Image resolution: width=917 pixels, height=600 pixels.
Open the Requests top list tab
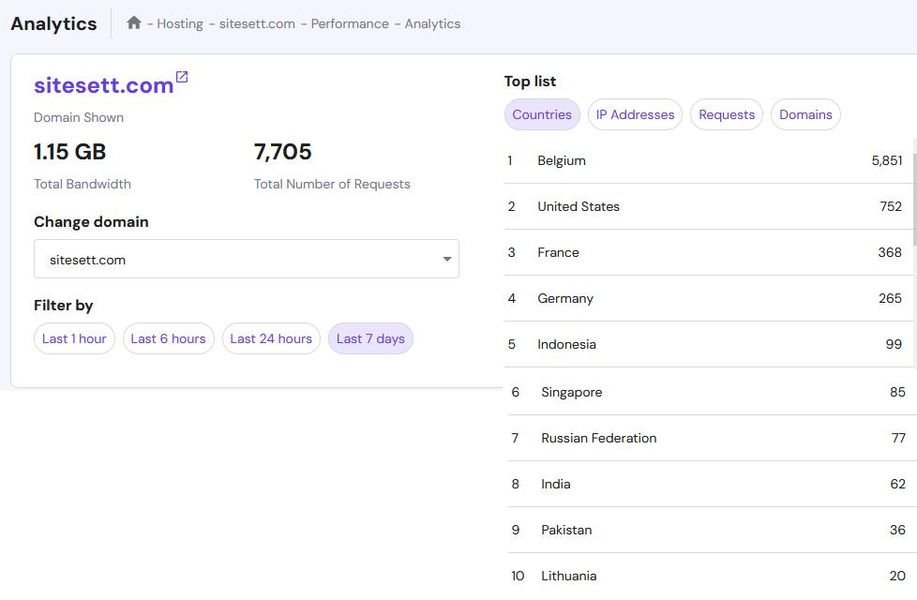click(x=726, y=115)
